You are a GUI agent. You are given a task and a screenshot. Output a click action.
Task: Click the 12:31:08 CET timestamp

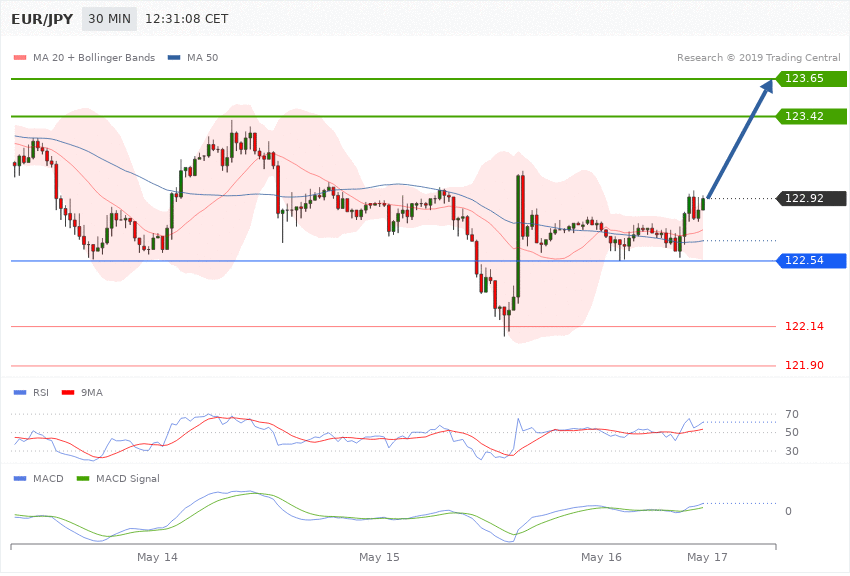pos(186,19)
